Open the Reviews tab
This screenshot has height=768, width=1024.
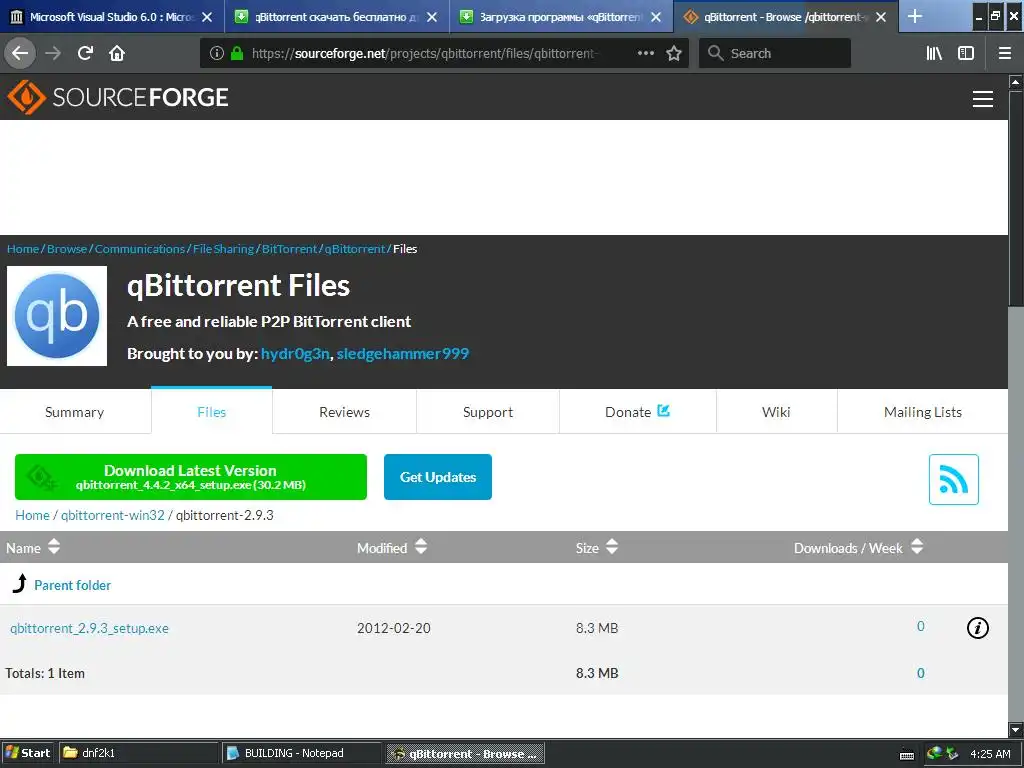(x=344, y=412)
